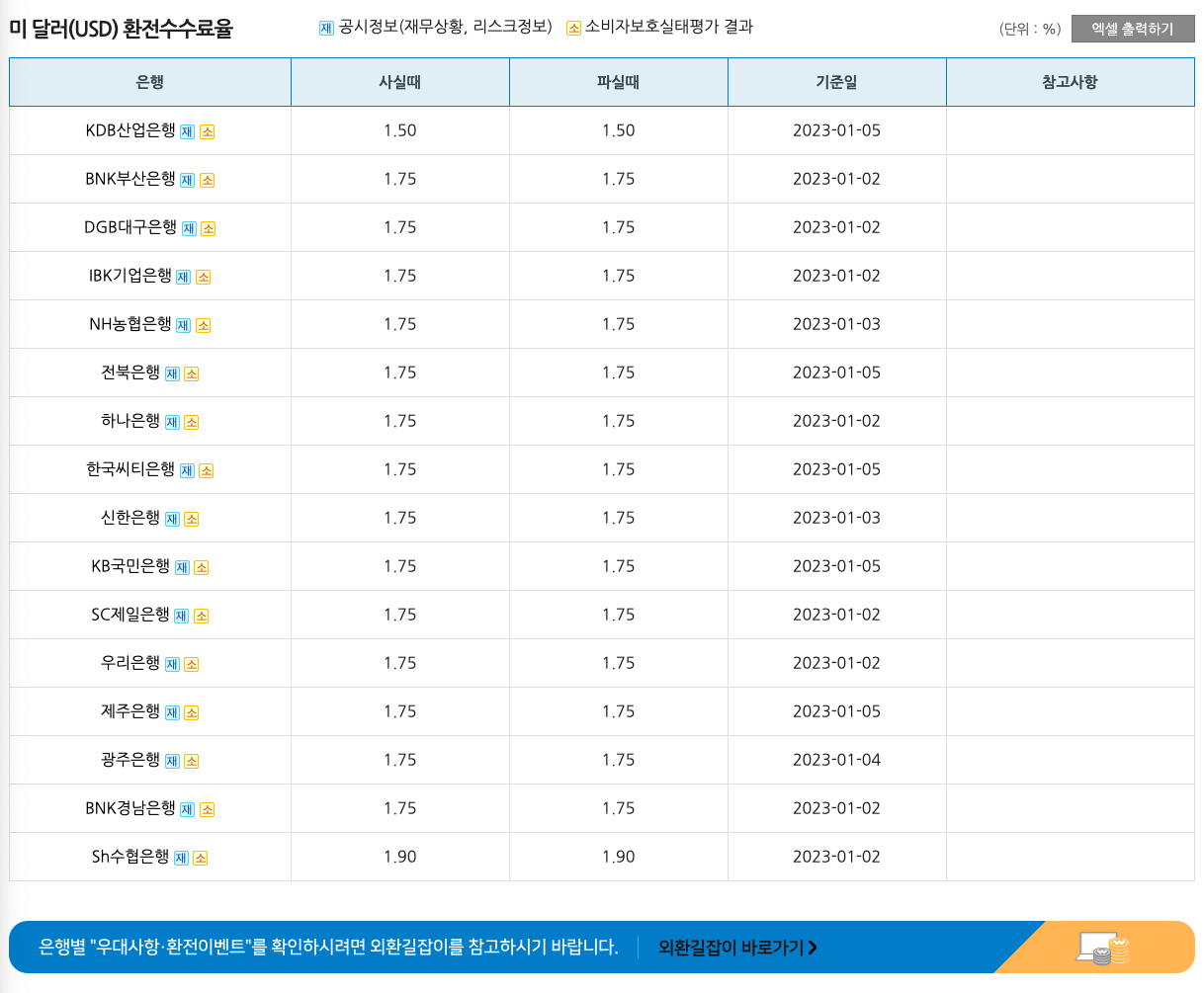1204x993 pixels.
Task: Click the 재 legend icon beside 공시정보
Action: pyautogui.click(x=326, y=28)
